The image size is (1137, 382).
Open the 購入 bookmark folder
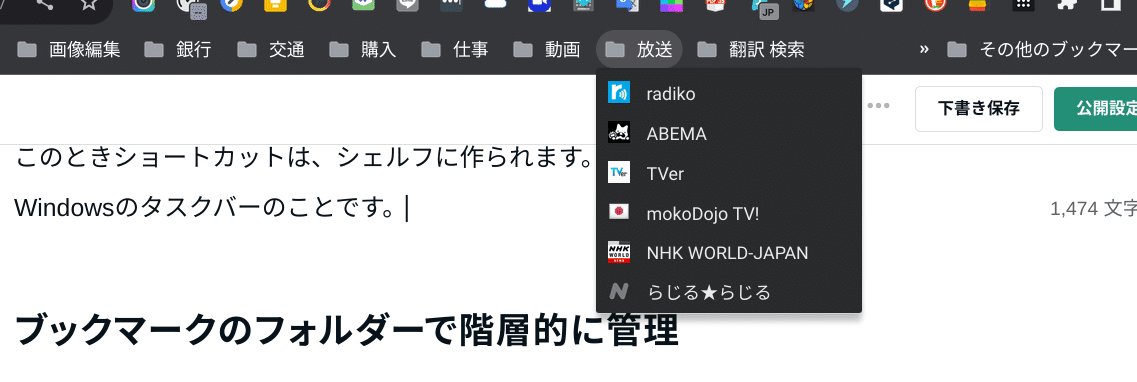362,49
